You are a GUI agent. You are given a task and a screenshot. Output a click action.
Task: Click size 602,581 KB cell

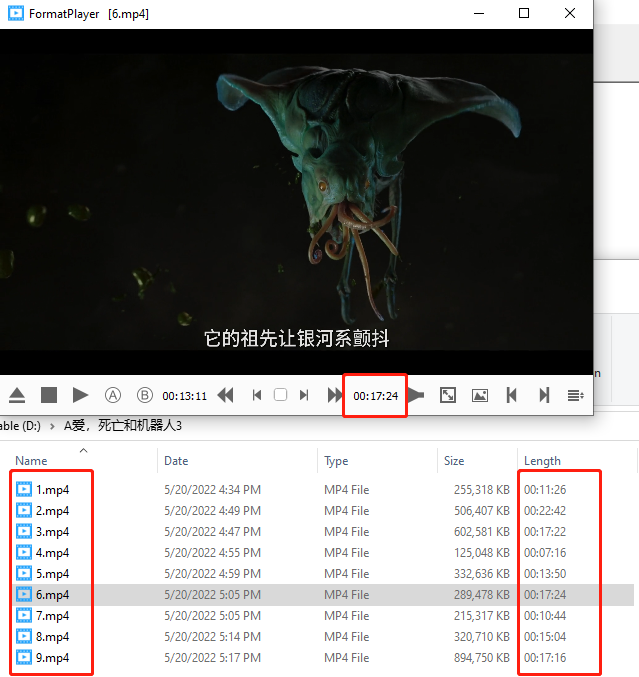tap(482, 531)
